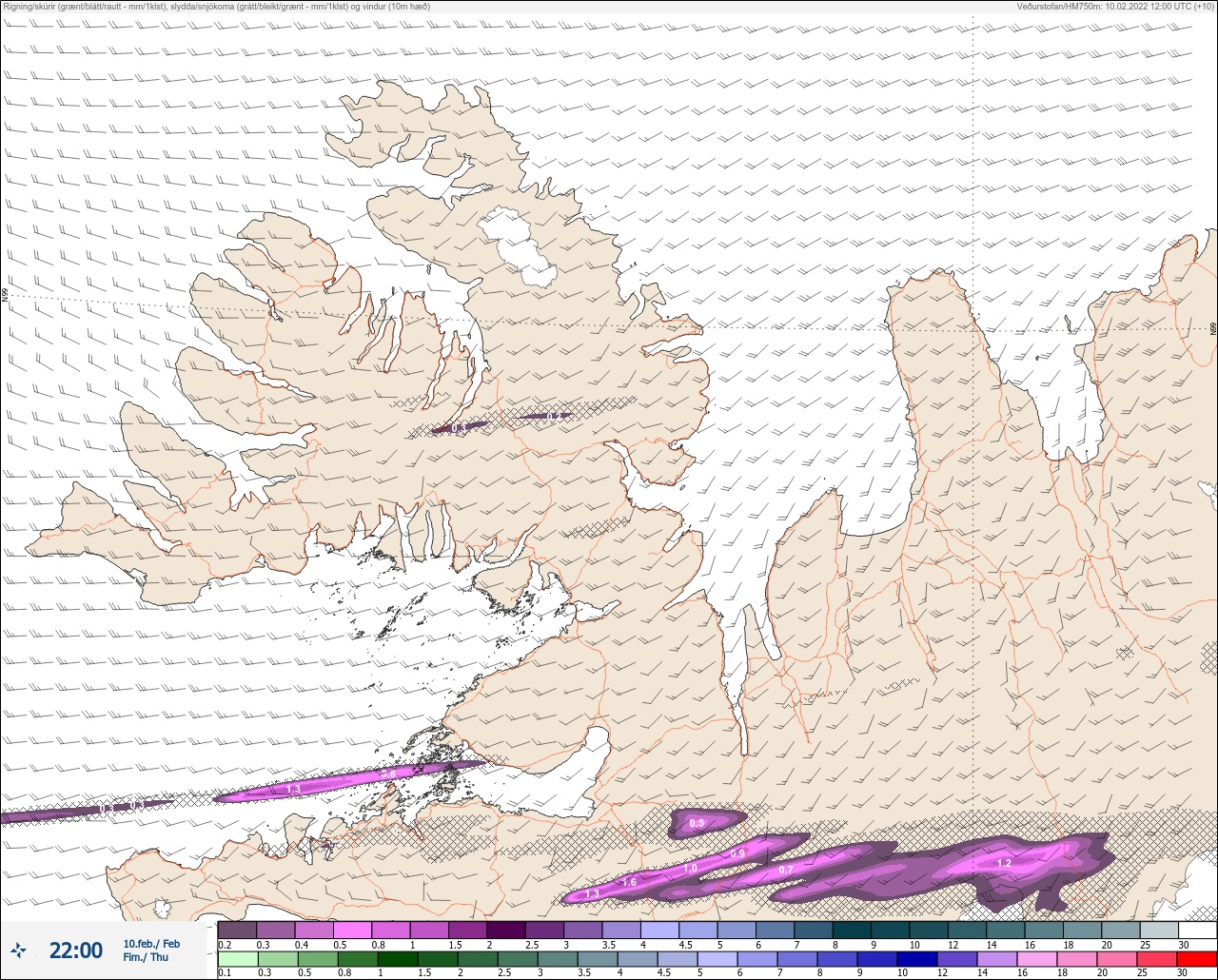
Task: Click bright pink 0.5 swatch in upper legend
Action: (352, 930)
